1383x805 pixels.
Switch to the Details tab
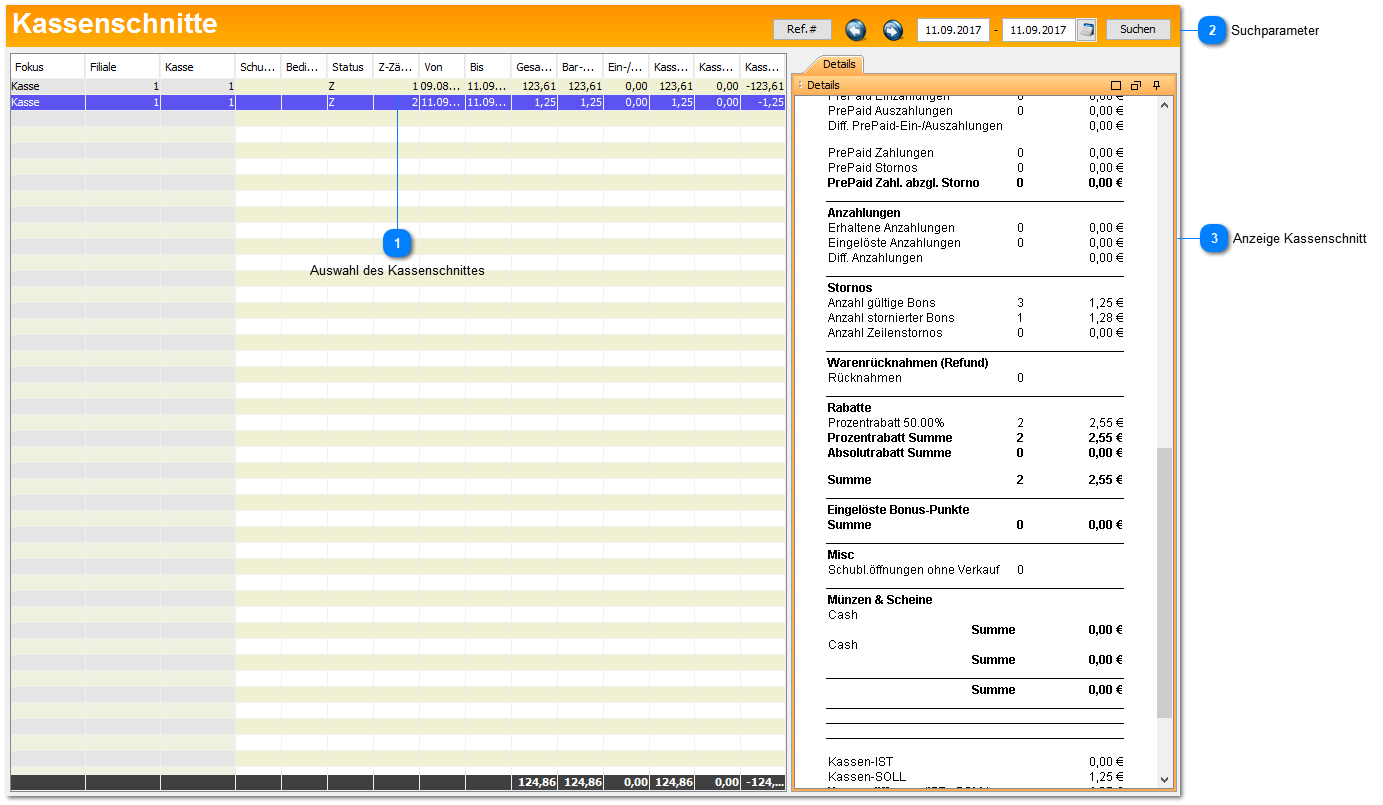tap(838, 64)
